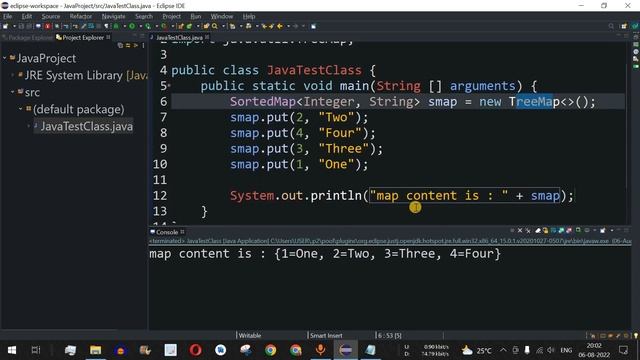This screenshot has height=360, width=640.
Task: Click the console output line
Action: 325,254
